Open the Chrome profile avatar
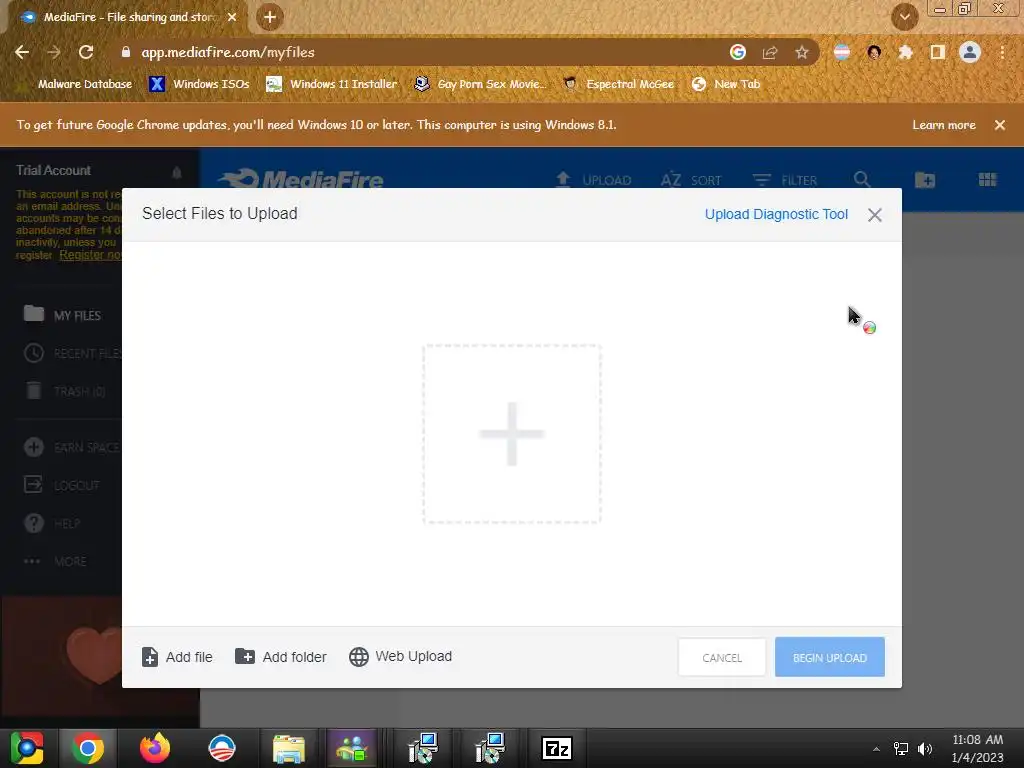 (x=970, y=52)
